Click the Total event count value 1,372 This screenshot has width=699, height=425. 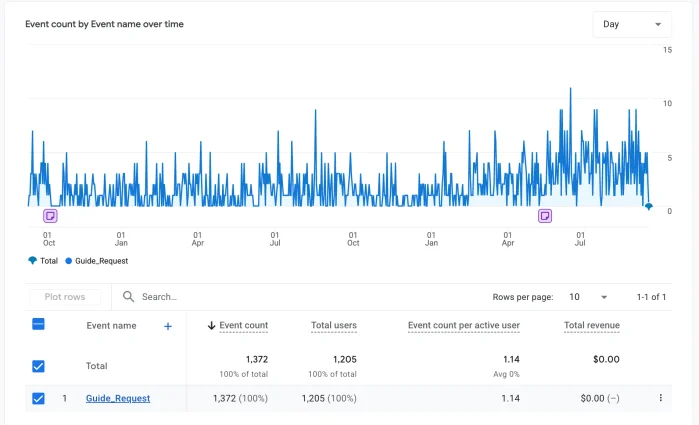(257, 359)
